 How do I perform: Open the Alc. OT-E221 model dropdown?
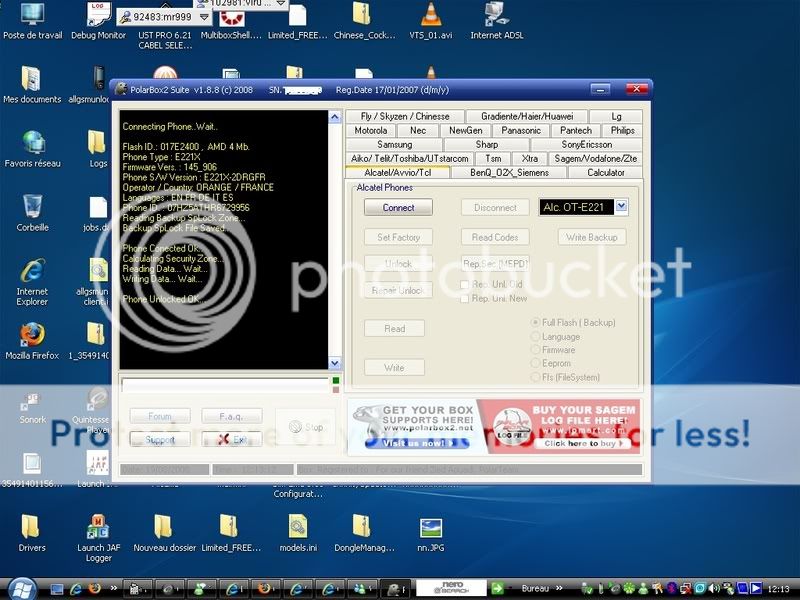[x=621, y=206]
